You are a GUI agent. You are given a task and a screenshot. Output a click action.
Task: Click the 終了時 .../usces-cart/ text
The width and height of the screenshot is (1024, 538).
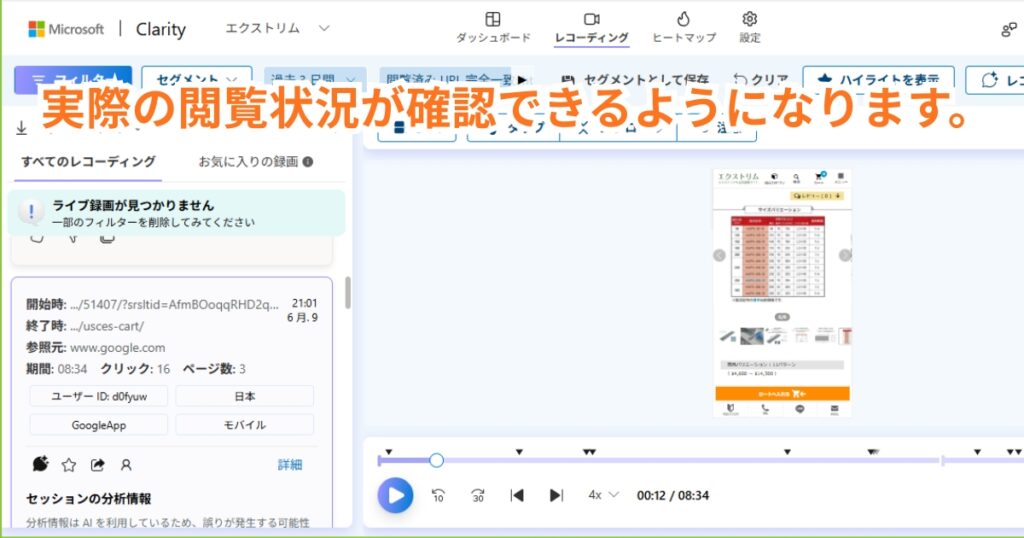click(x=107, y=326)
